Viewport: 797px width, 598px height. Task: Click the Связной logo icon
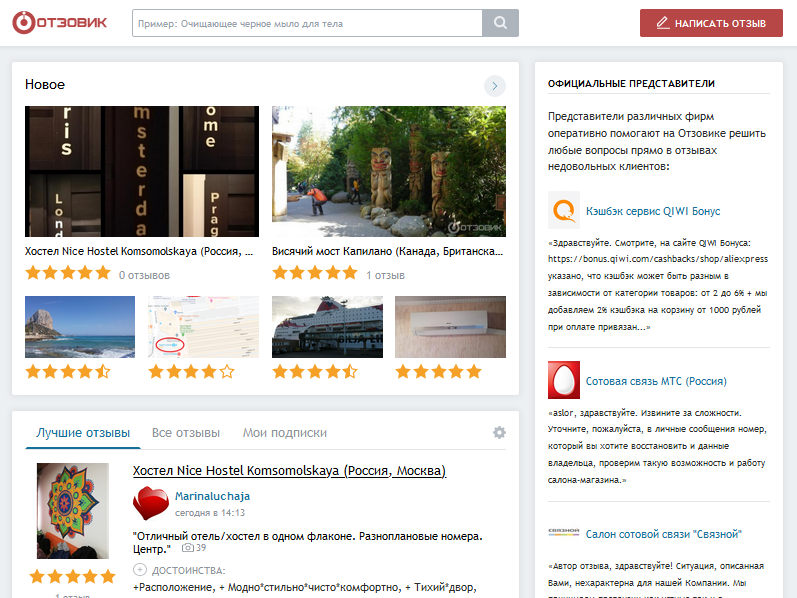click(564, 531)
